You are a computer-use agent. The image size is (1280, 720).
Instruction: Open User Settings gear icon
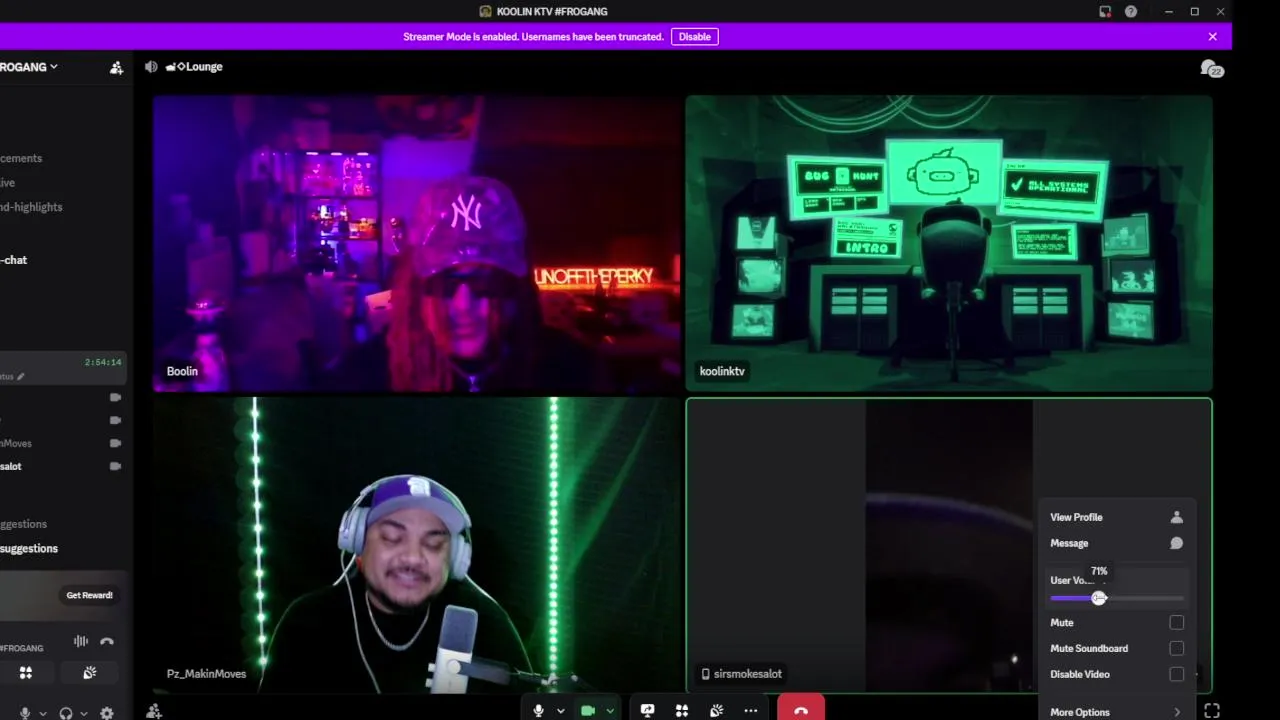(x=107, y=713)
